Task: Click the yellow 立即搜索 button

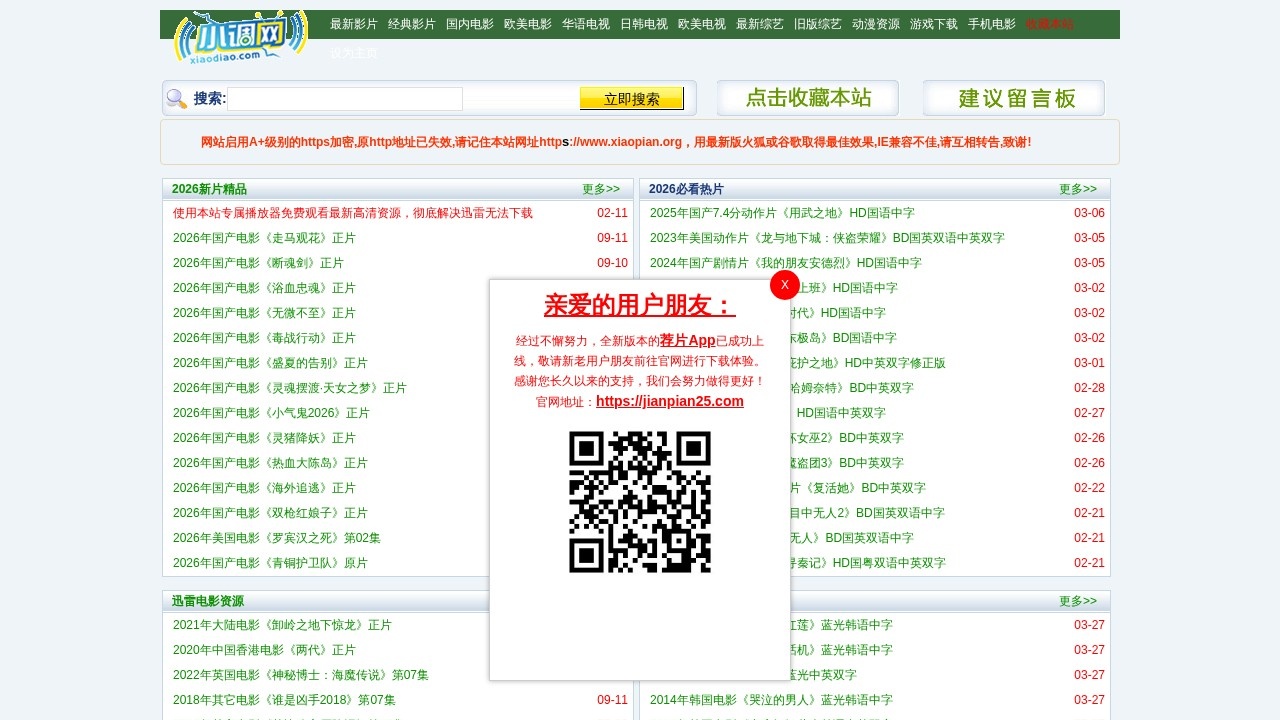Action: point(632,98)
